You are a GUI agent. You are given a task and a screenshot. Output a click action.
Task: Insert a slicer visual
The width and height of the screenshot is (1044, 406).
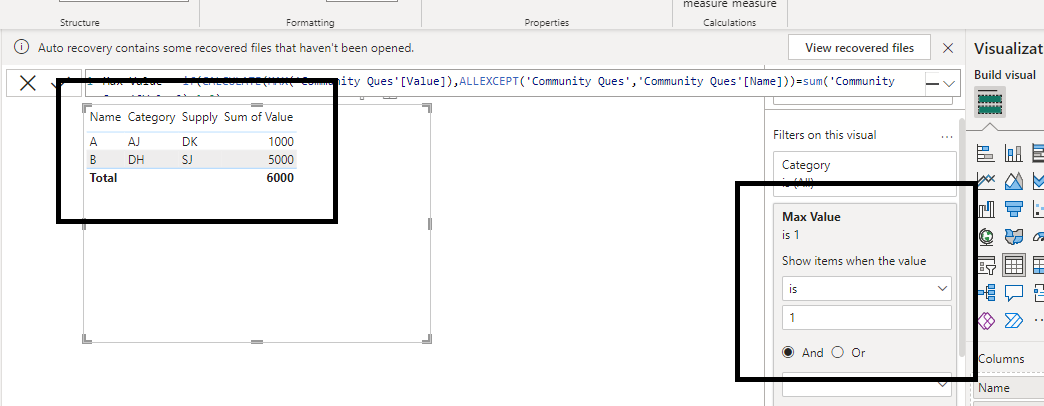pyautogui.click(x=985, y=265)
